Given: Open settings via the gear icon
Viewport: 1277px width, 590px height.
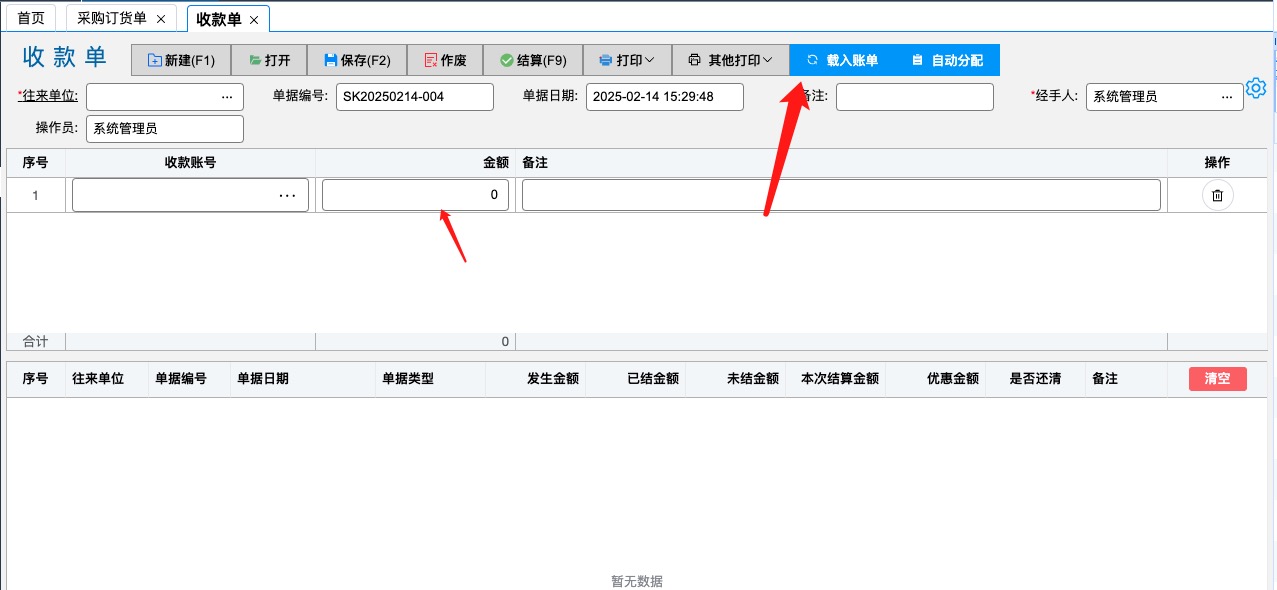Looking at the screenshot, I should tap(1256, 87).
